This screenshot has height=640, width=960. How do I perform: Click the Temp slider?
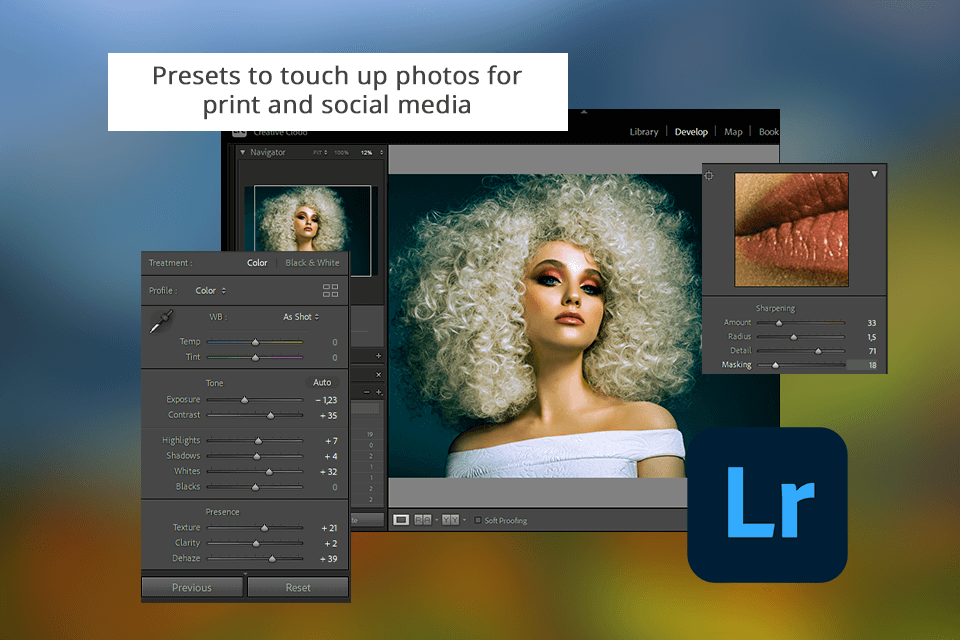[255, 342]
